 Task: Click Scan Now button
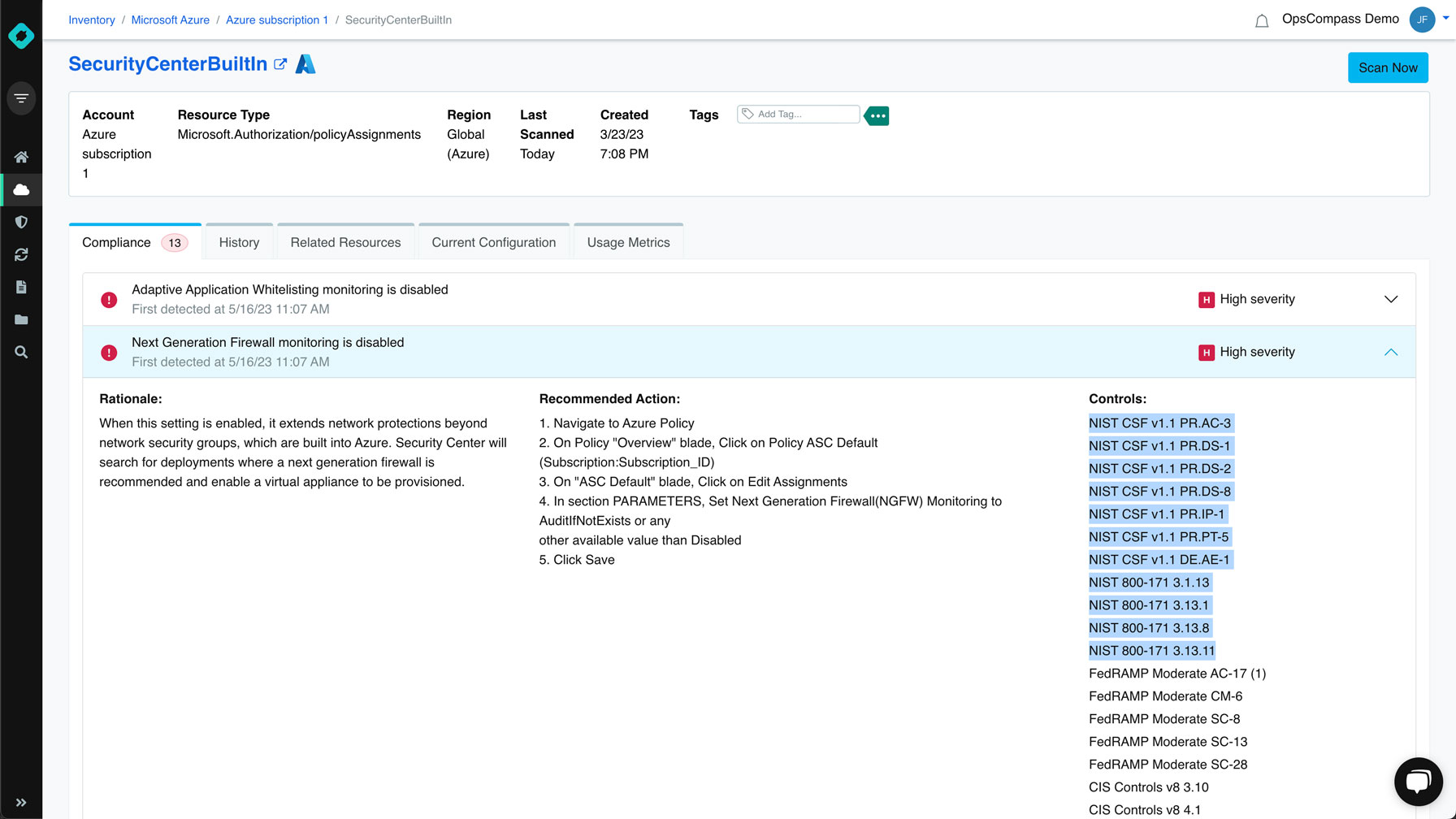coord(1388,67)
